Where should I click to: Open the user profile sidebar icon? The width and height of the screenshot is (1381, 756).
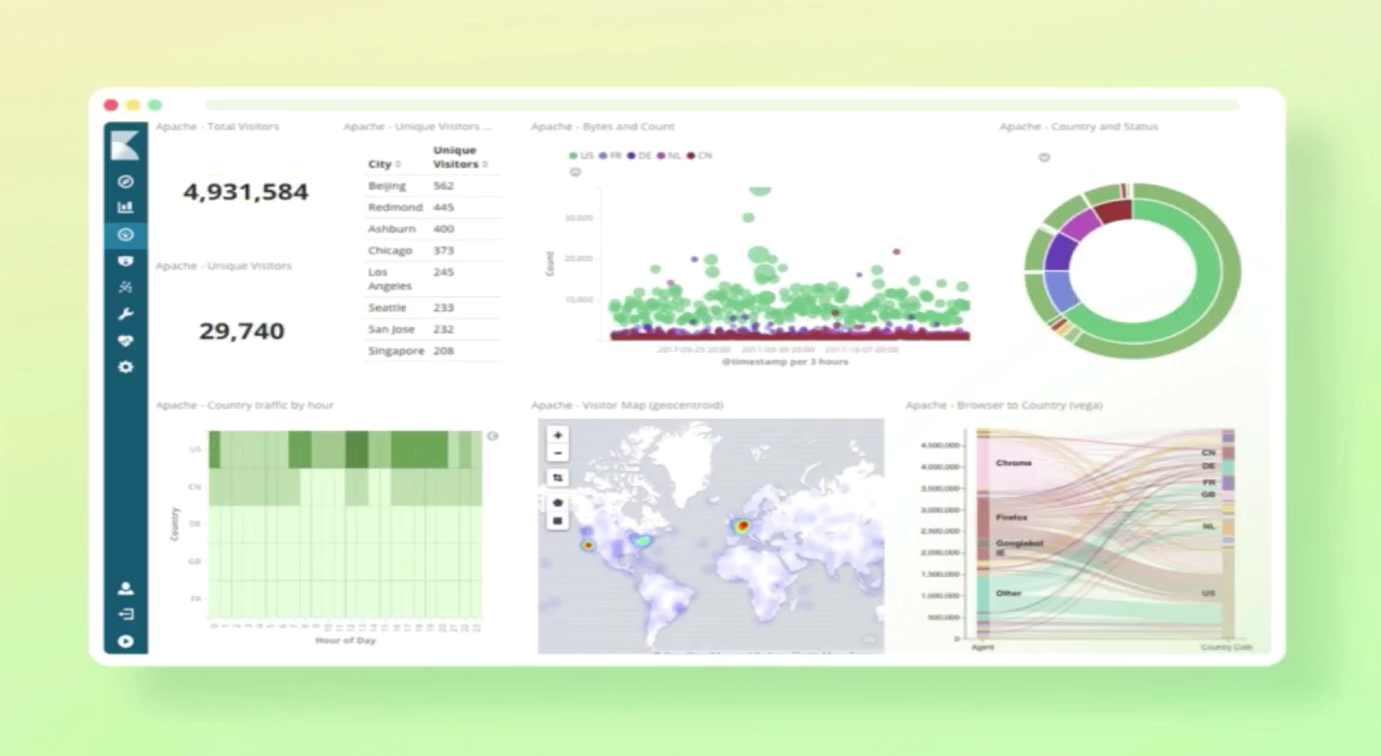125,589
